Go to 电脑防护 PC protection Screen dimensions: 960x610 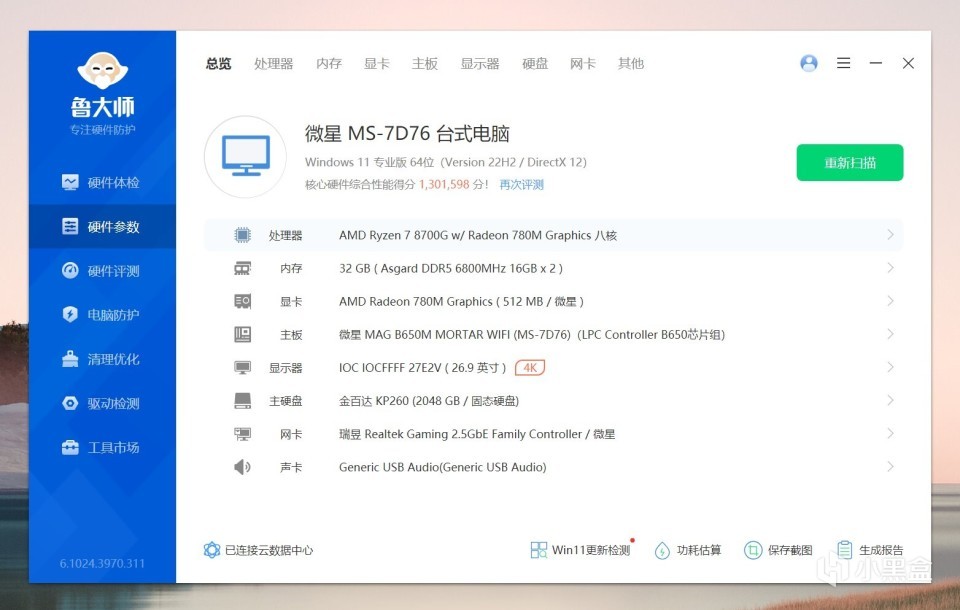(x=102, y=315)
